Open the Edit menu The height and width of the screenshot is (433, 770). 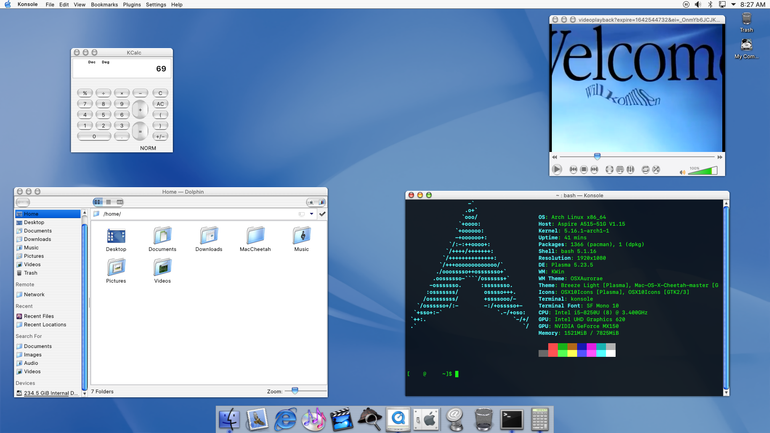64,4
